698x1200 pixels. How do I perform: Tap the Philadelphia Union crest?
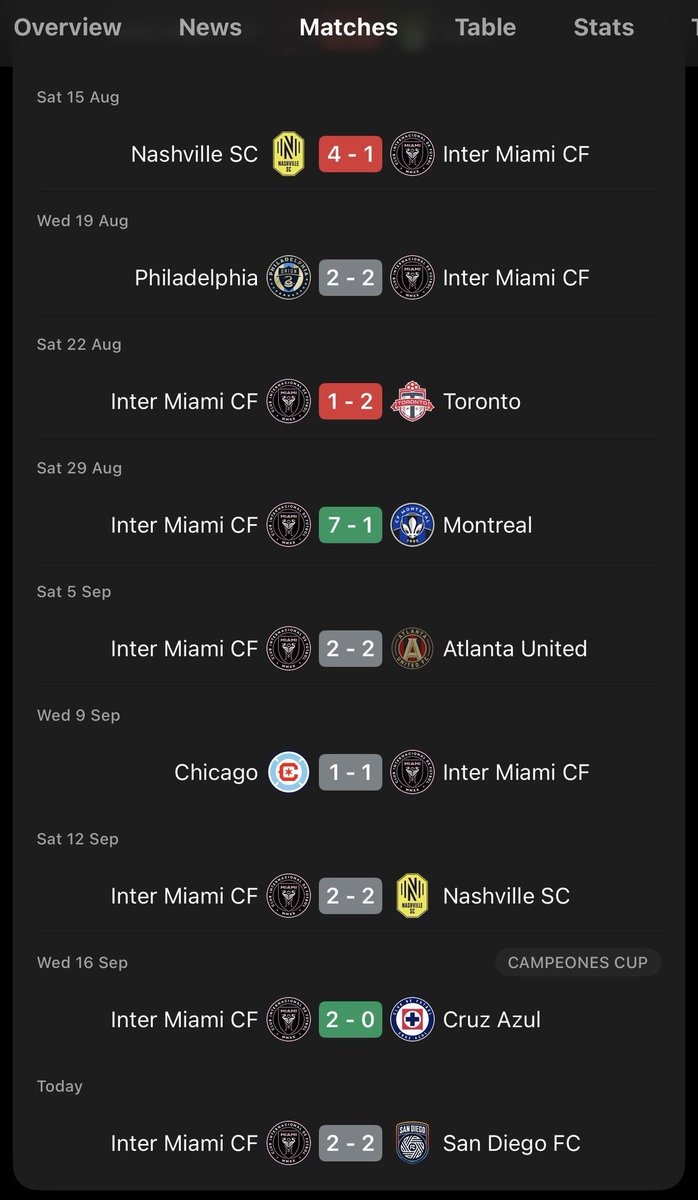click(x=289, y=278)
